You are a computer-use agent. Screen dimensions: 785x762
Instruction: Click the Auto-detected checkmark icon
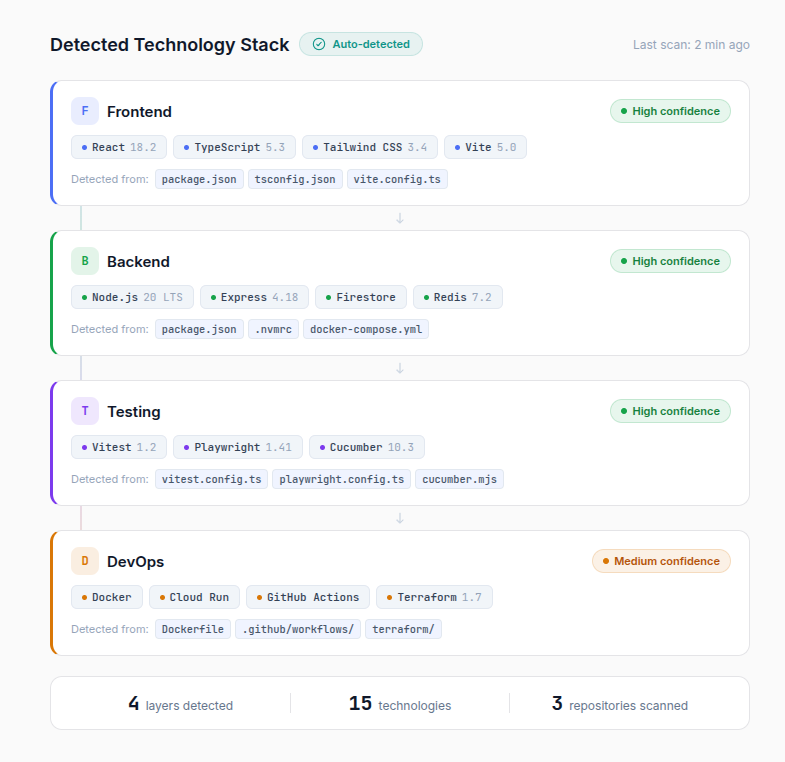319,44
